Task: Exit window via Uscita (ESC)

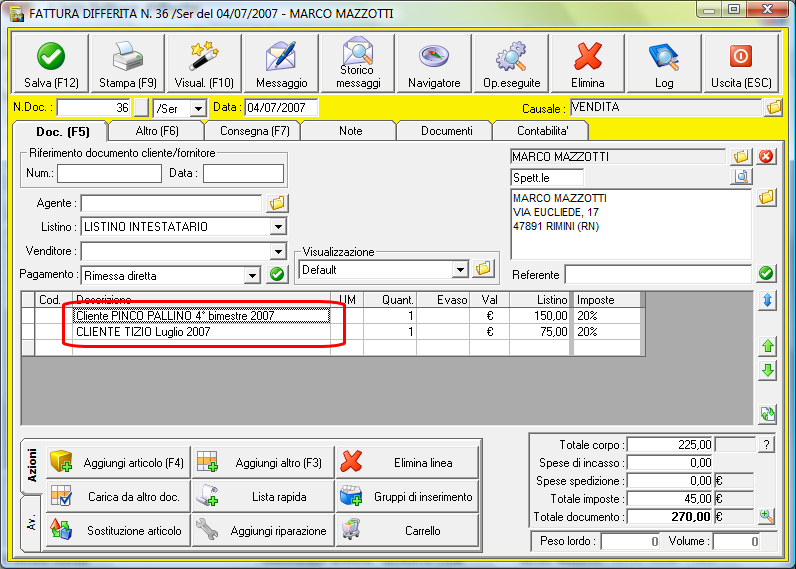Action: coord(741,63)
